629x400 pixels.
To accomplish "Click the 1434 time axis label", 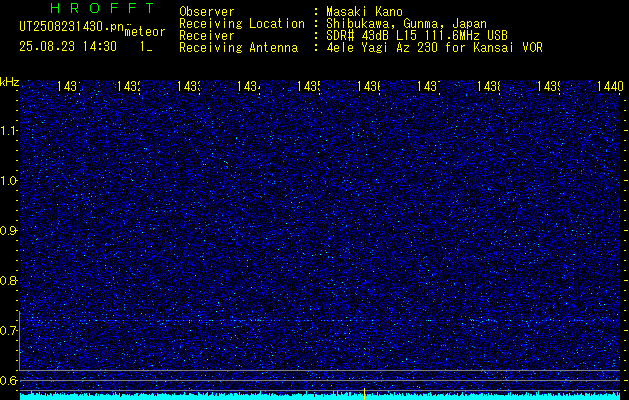I will [249, 86].
